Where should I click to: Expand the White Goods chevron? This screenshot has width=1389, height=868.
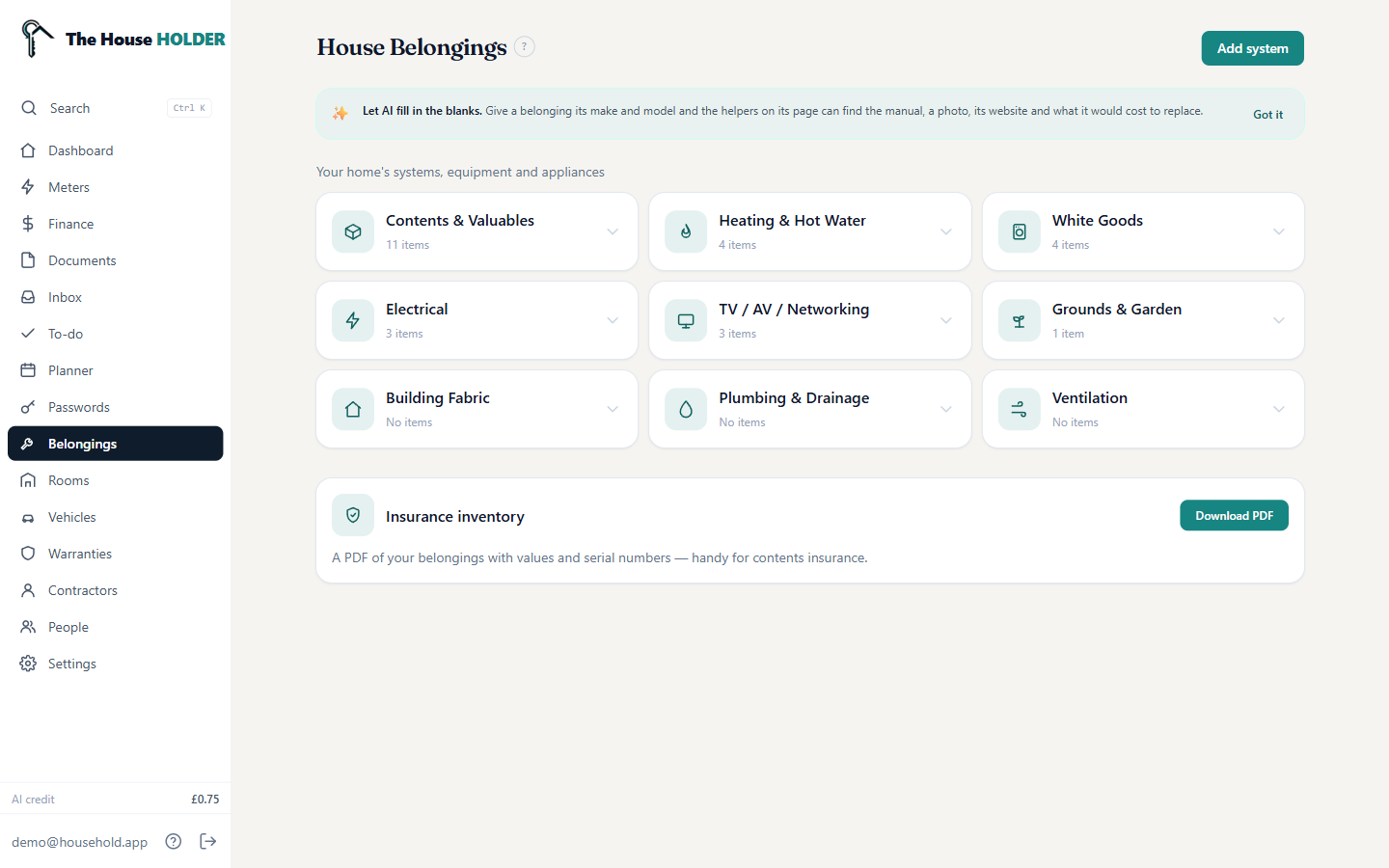tap(1279, 231)
